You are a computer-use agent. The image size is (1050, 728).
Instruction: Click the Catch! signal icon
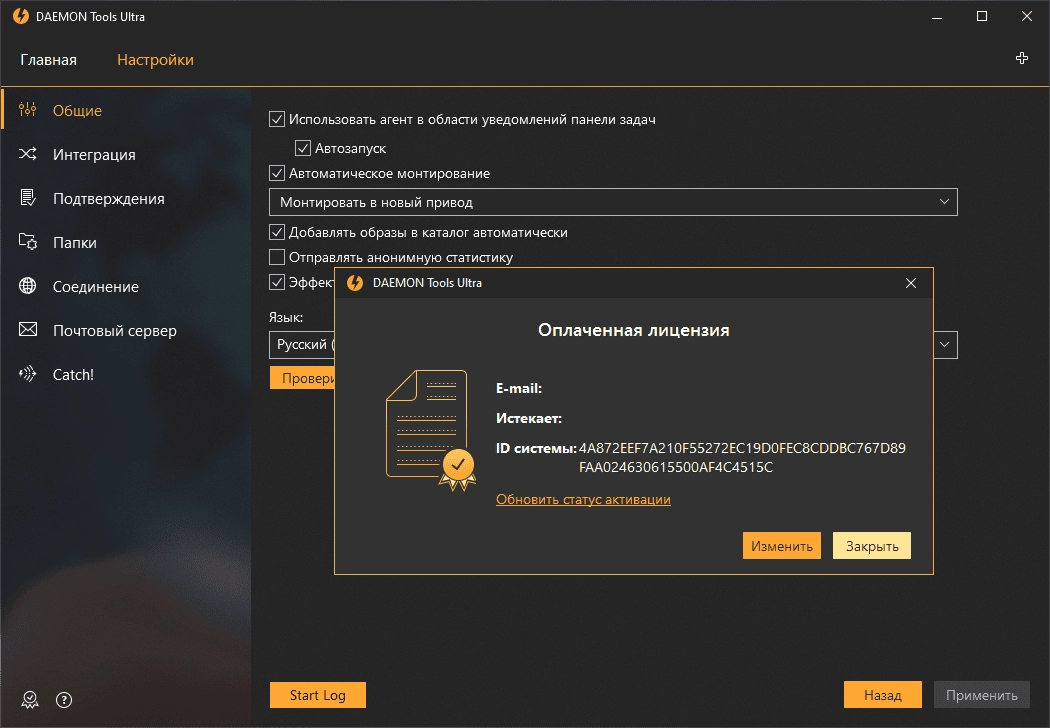[x=27, y=374]
